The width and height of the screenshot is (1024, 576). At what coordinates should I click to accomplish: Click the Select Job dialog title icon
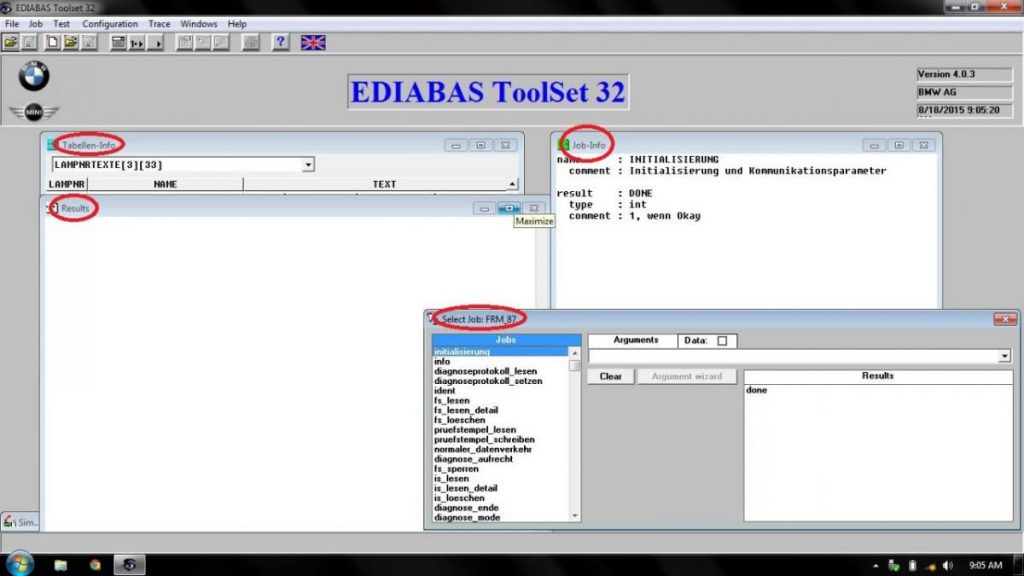(x=432, y=319)
